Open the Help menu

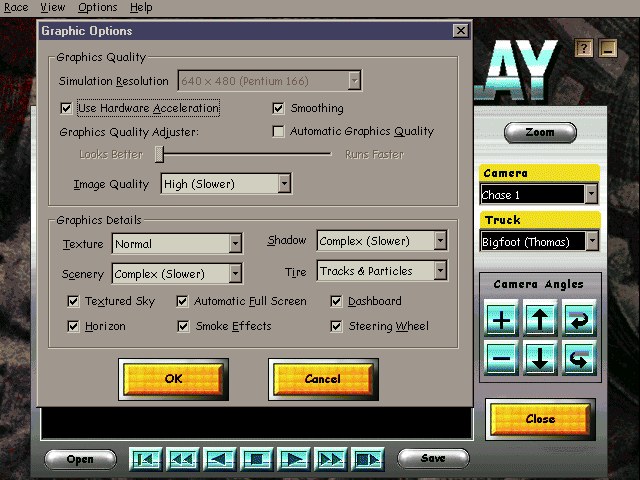pyautogui.click(x=141, y=7)
